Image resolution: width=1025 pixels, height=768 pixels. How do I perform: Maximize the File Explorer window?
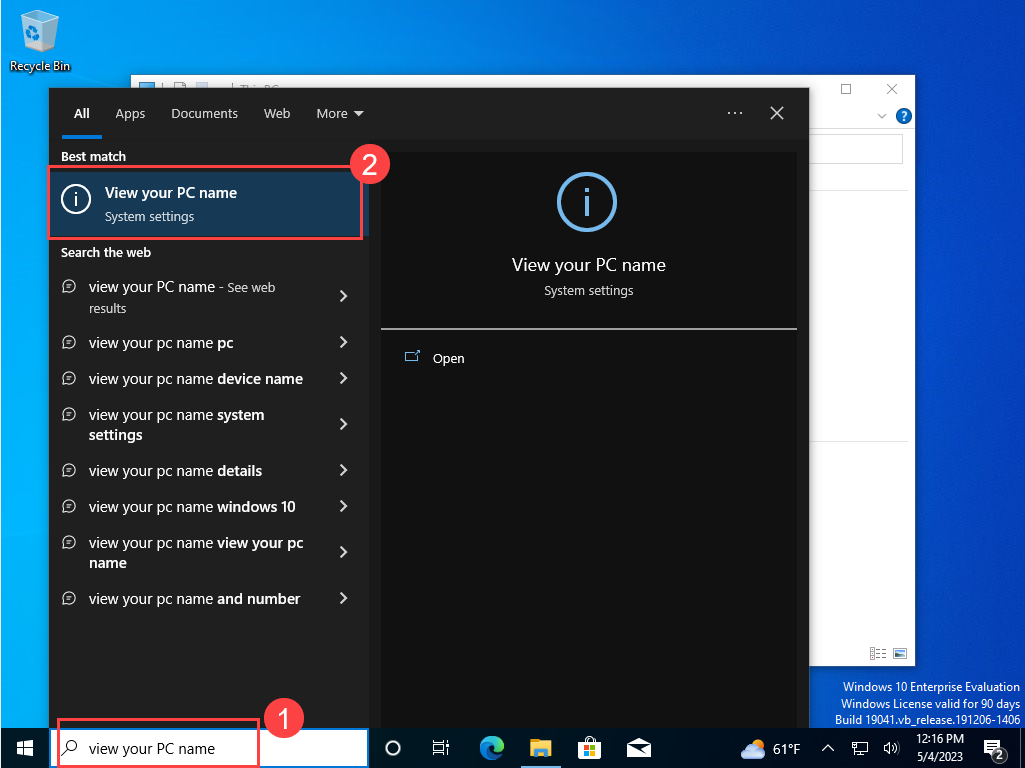(x=846, y=89)
